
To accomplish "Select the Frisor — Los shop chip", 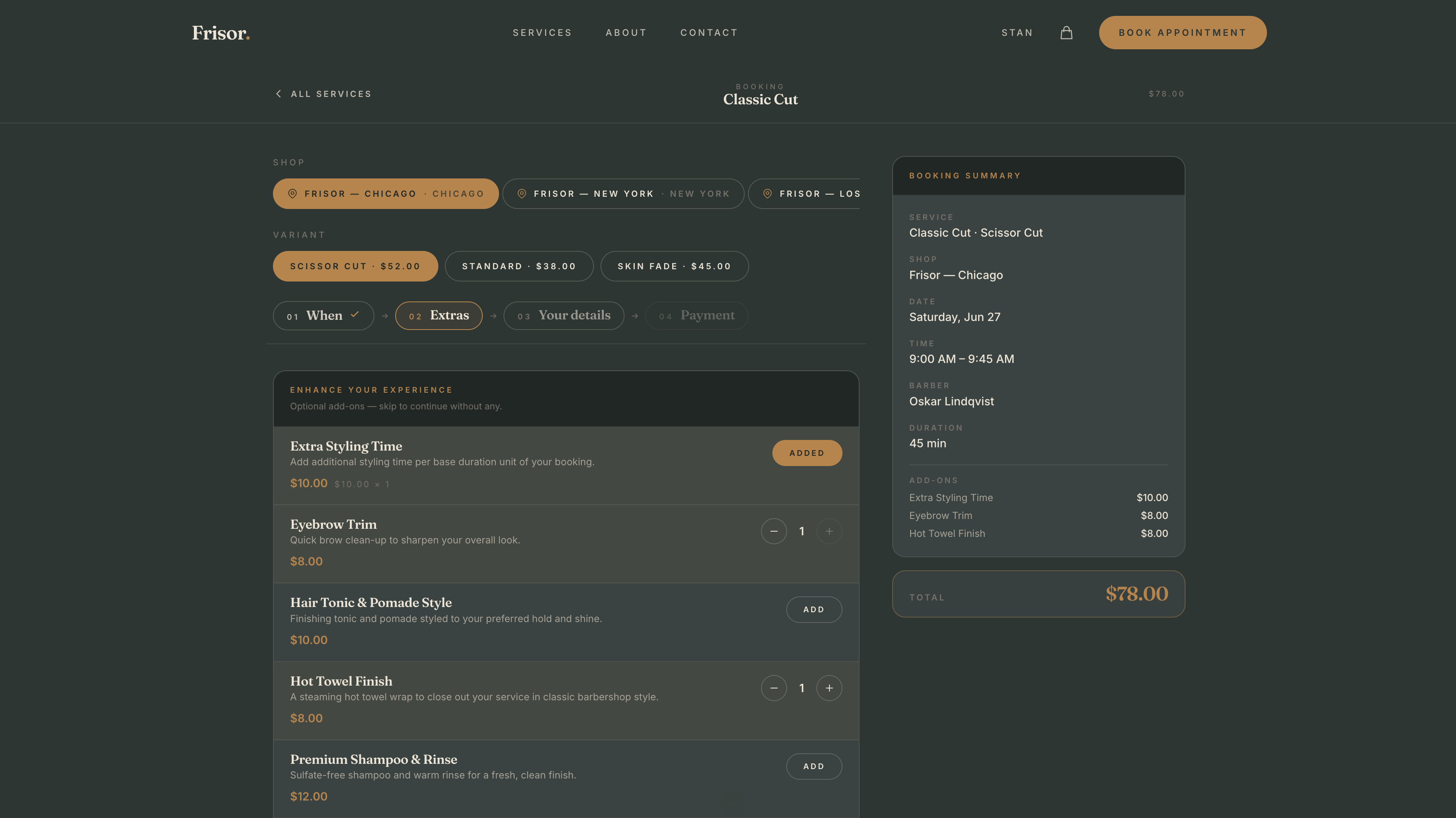I will [x=804, y=194].
